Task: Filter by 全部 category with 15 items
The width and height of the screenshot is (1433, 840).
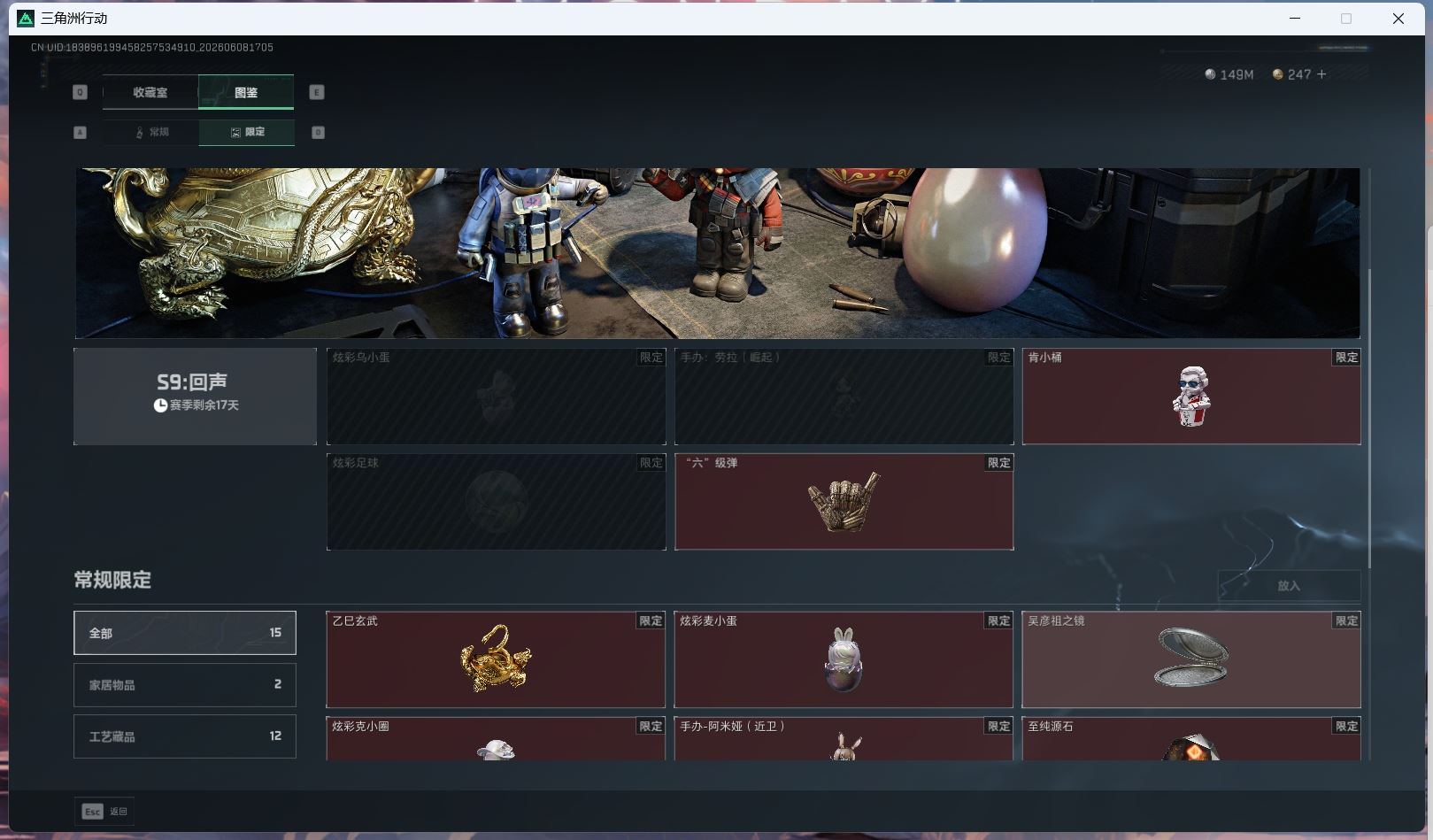Action: [x=185, y=633]
